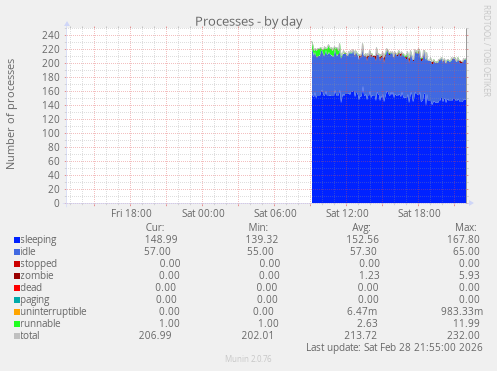Click the 'dead' legend label
The height and width of the screenshot is (371, 497).
pyautogui.click(x=31, y=287)
